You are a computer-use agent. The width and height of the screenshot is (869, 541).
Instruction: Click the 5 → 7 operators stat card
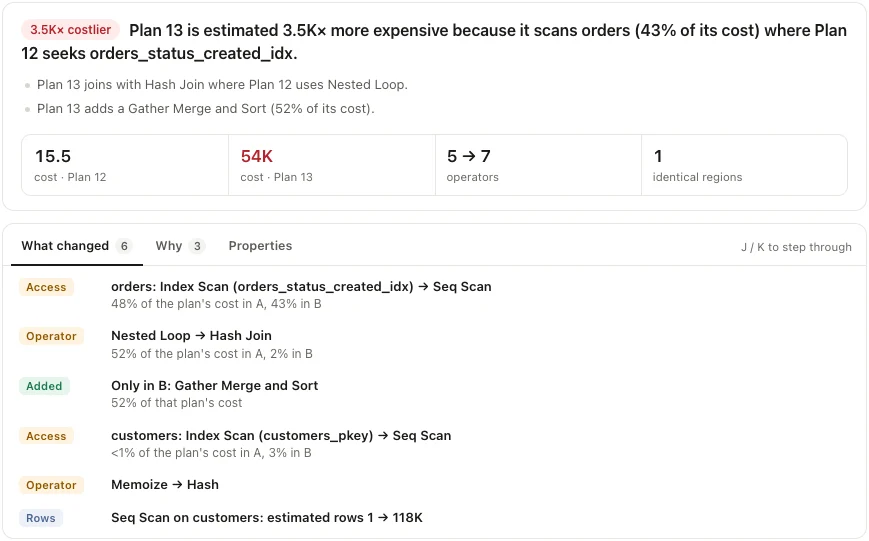tap(538, 165)
